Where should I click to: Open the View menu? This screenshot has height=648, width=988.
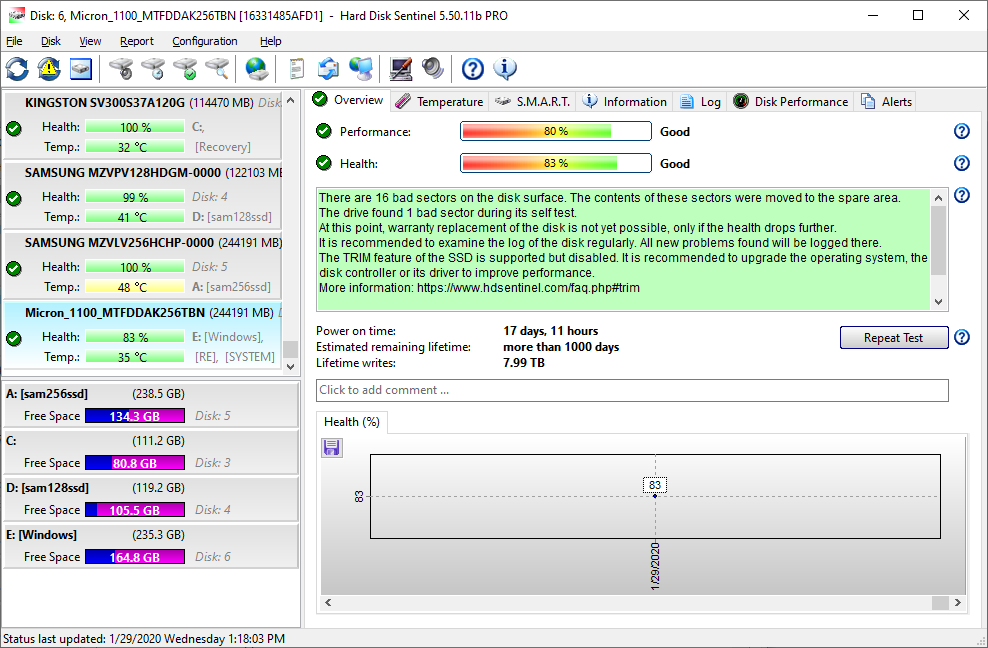coord(90,41)
